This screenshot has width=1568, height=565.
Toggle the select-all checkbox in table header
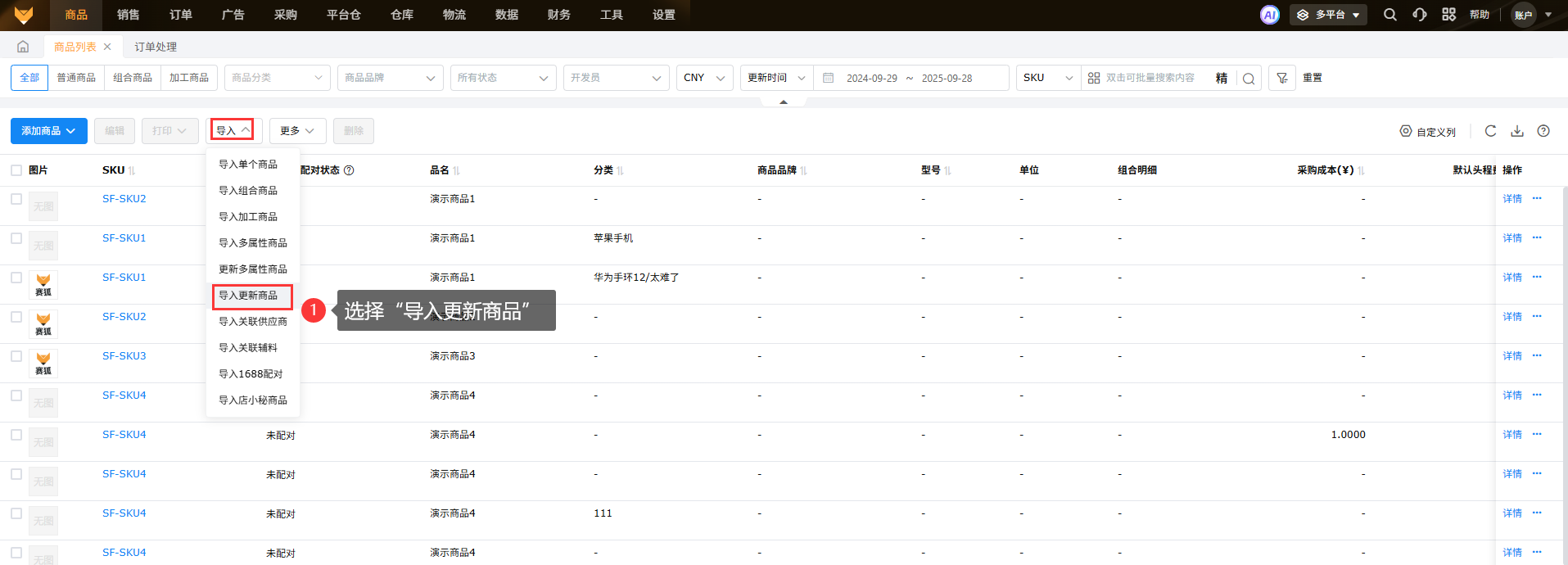coord(16,170)
